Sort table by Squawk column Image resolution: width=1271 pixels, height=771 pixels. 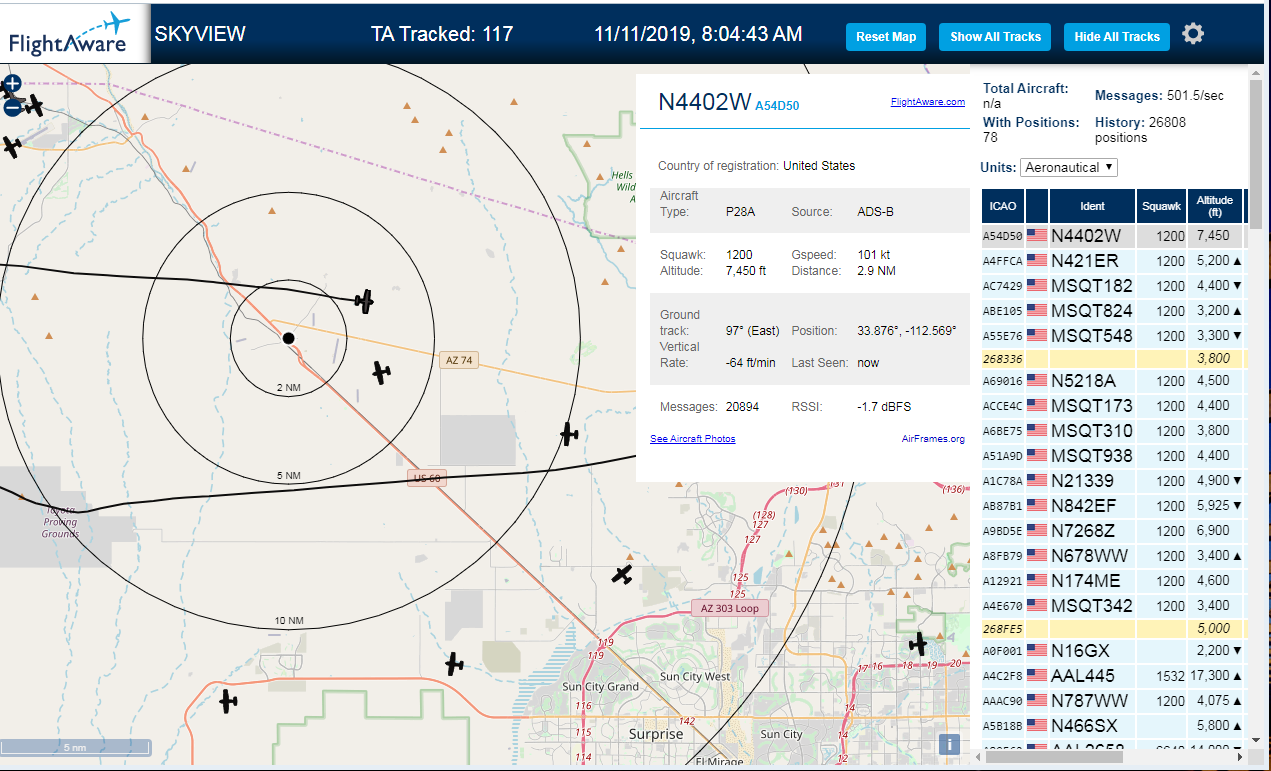1162,206
